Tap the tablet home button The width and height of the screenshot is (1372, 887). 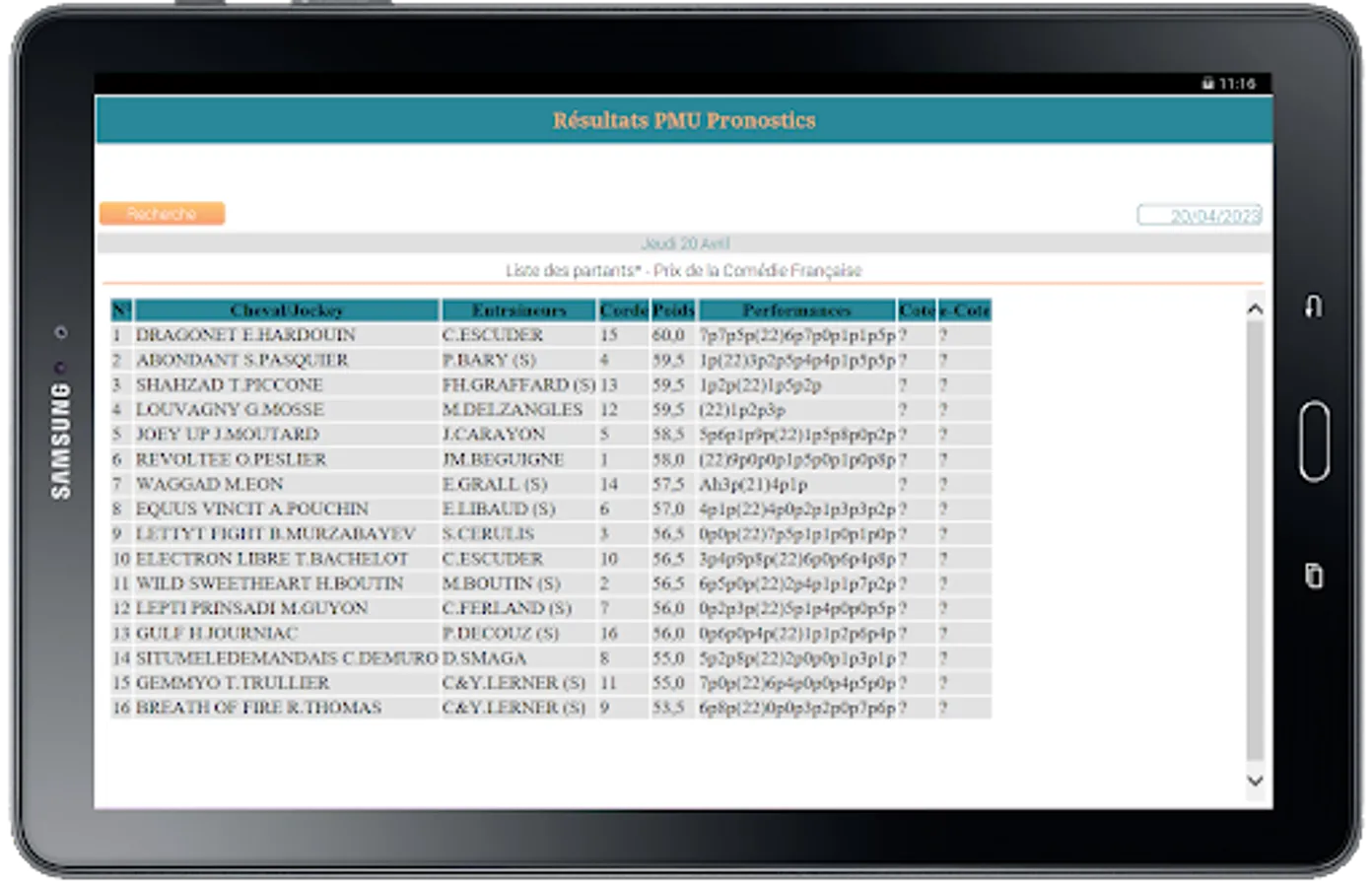pos(1314,441)
